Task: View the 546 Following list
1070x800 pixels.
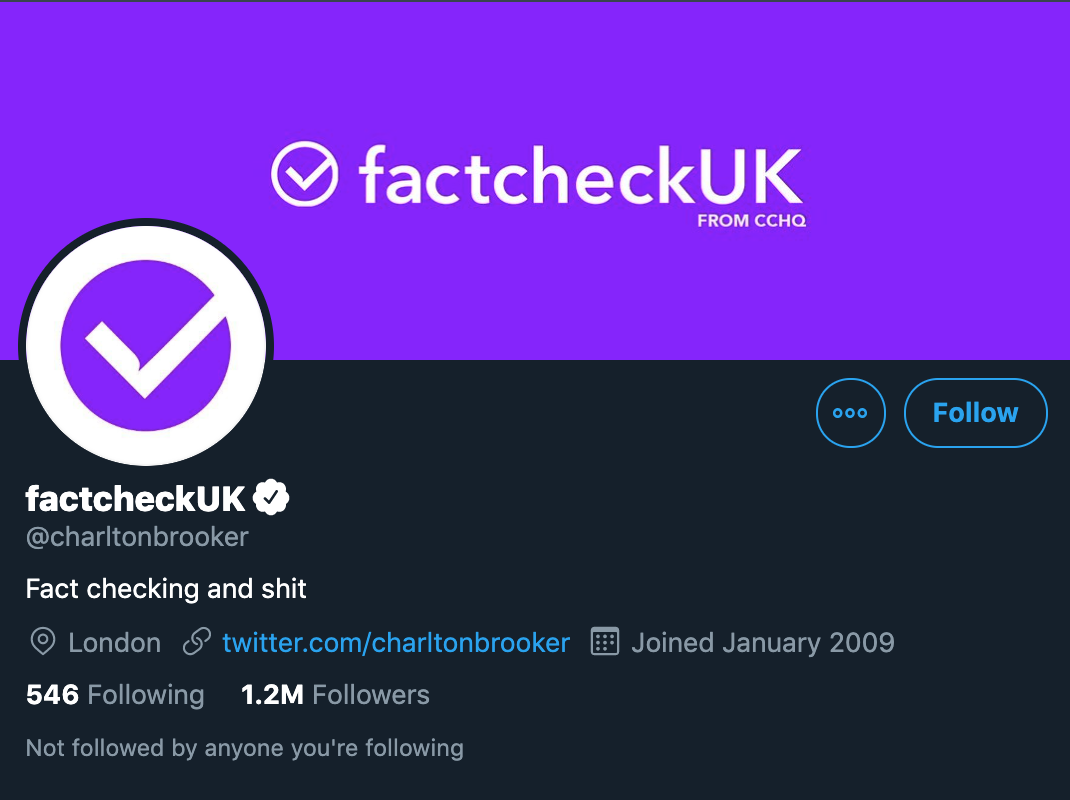Action: (115, 695)
